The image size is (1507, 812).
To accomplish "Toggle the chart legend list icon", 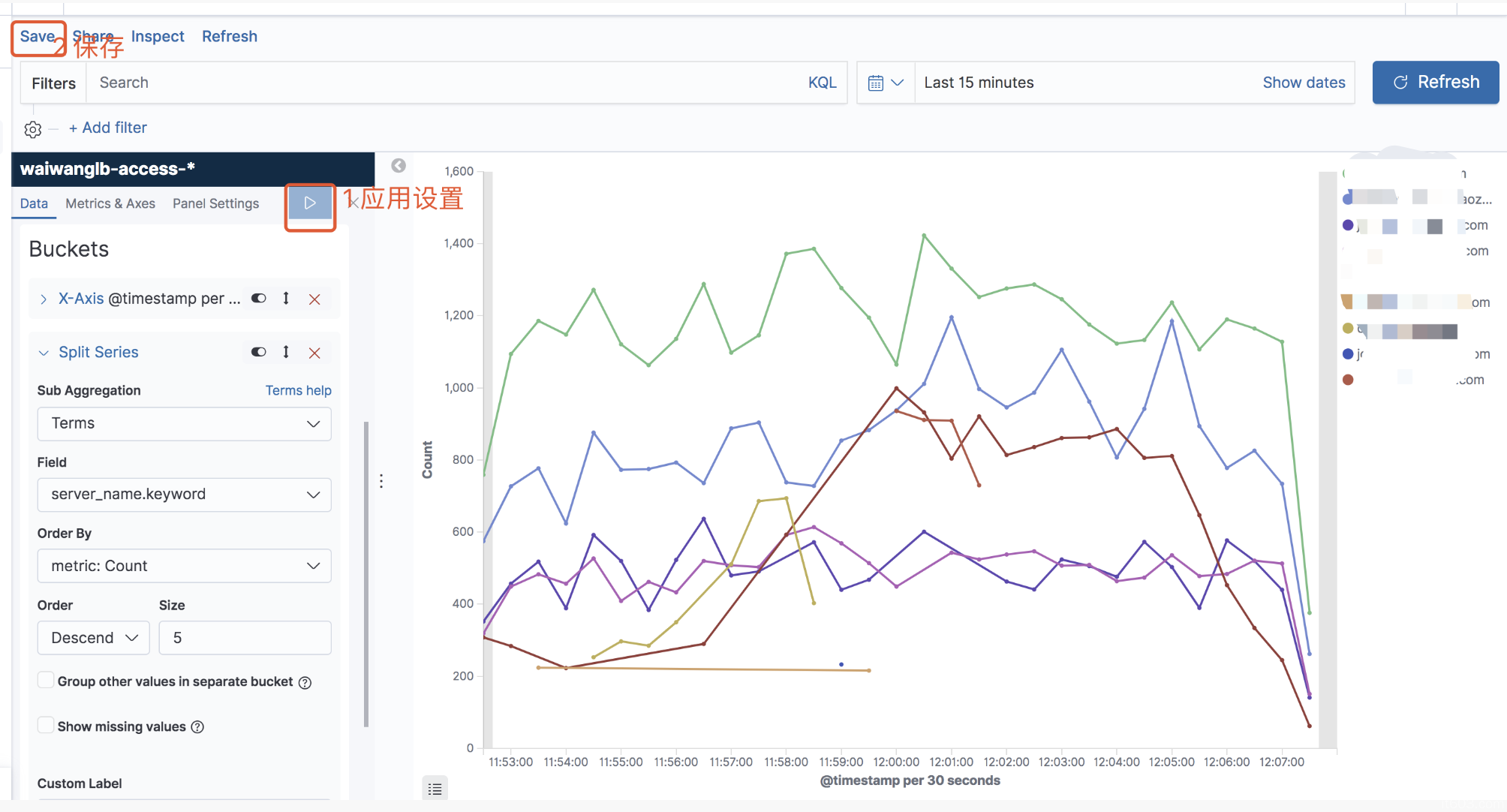I will (435, 789).
